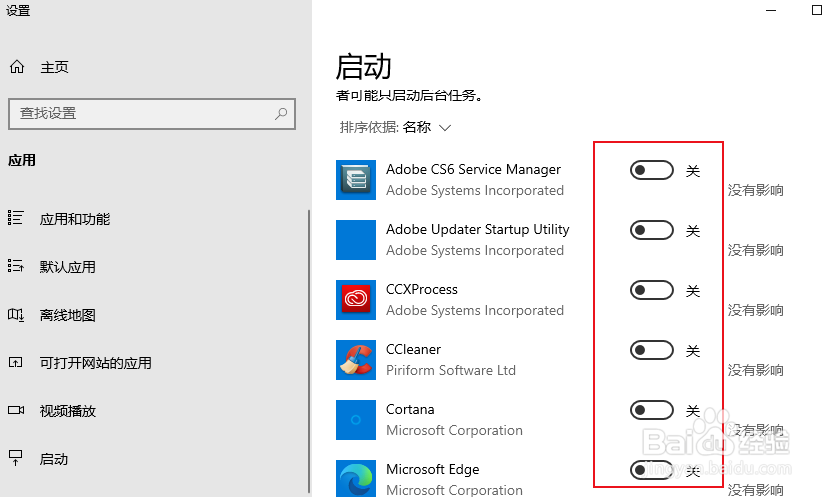The image size is (837, 497).
Task: Click the Adobe Updater Startup Utility icon
Action: [x=356, y=240]
